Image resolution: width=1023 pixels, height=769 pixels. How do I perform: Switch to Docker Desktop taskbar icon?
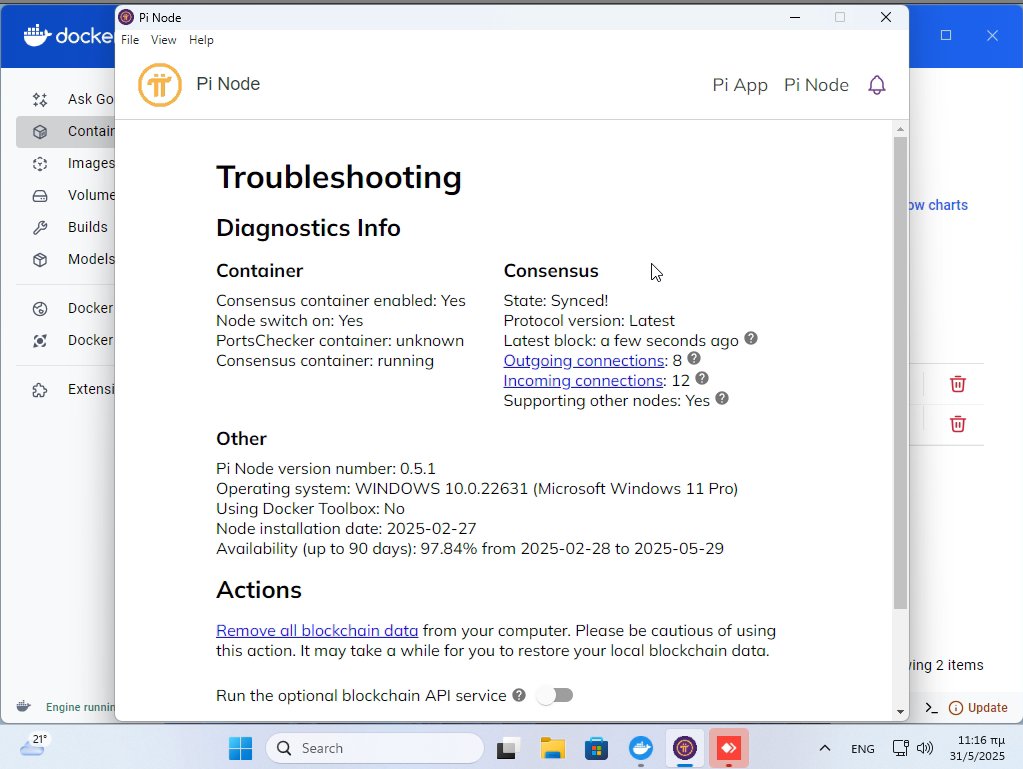pyautogui.click(x=641, y=748)
